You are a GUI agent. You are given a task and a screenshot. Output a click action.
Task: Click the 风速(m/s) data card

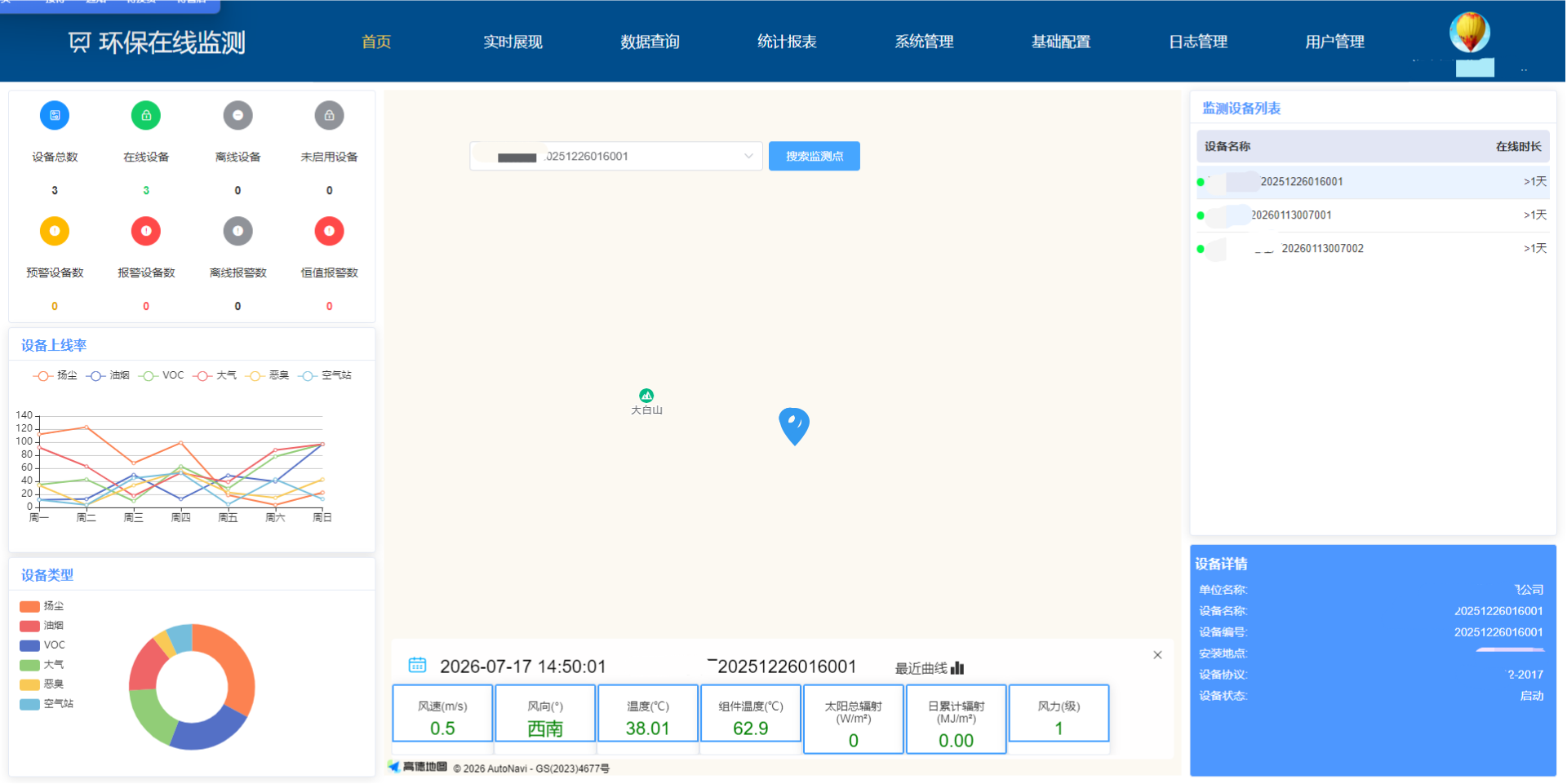pyautogui.click(x=442, y=714)
